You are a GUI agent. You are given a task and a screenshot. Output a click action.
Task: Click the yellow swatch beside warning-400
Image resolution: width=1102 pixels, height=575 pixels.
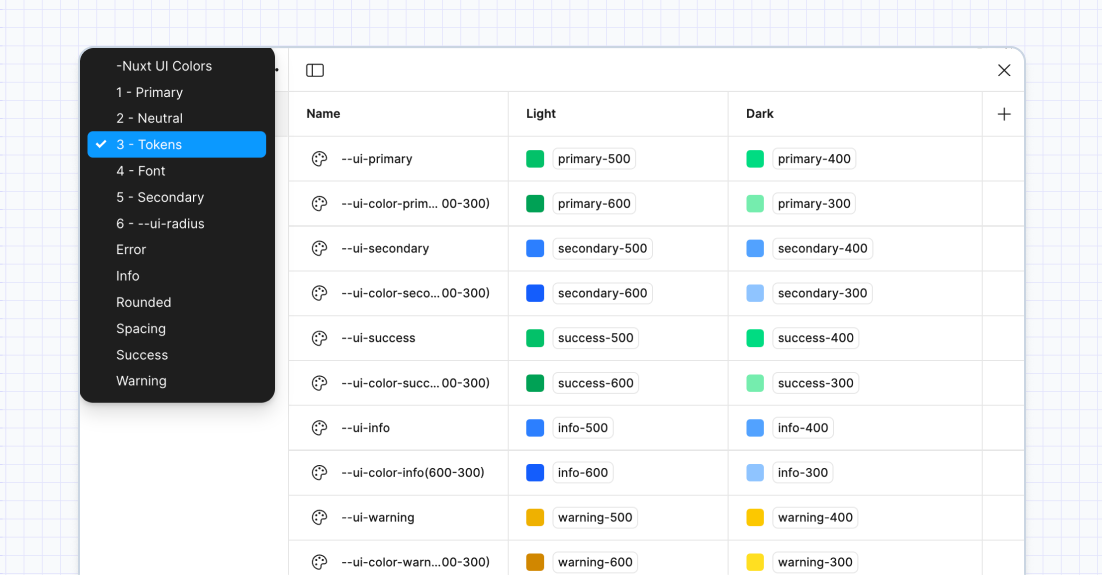click(755, 517)
